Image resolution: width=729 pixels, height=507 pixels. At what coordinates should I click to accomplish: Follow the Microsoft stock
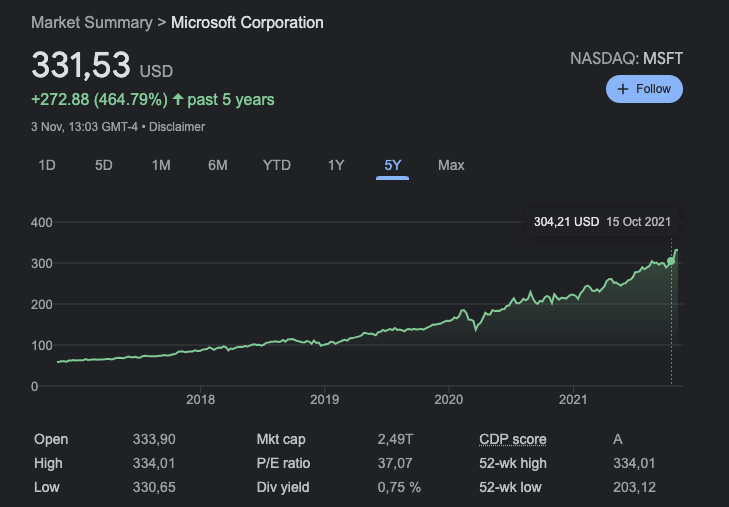[x=644, y=89]
